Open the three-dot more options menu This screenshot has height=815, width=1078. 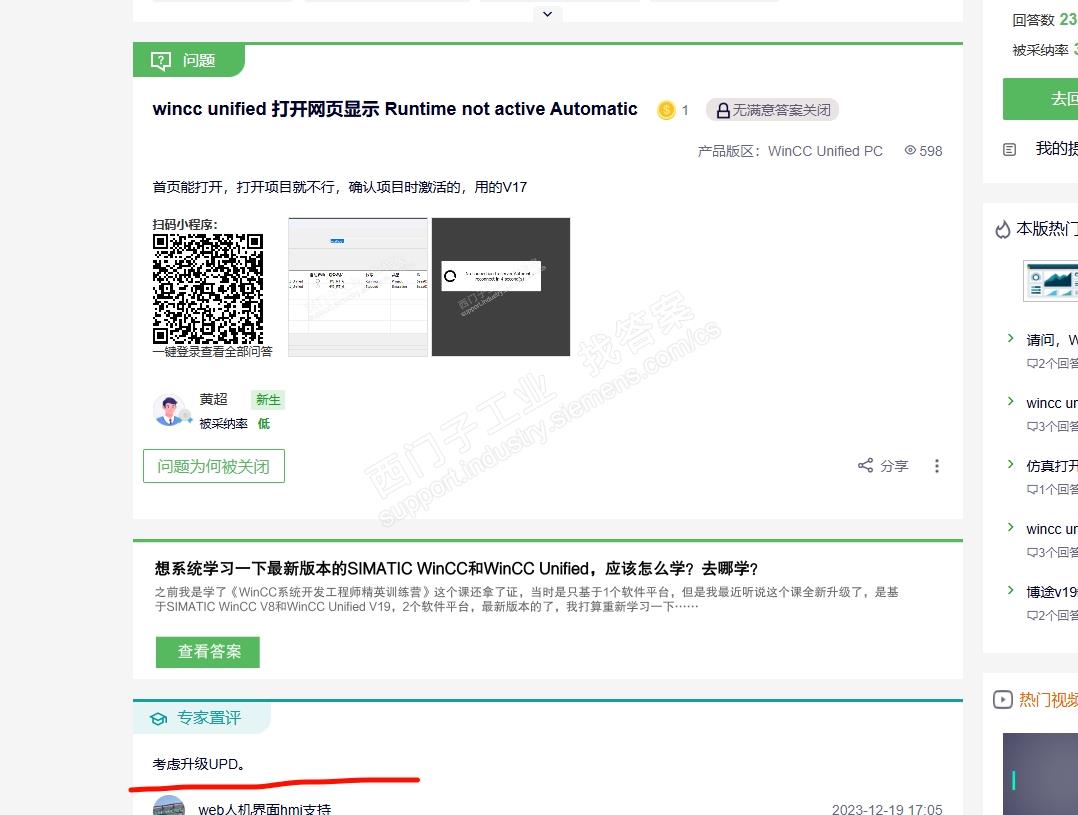(x=936, y=466)
